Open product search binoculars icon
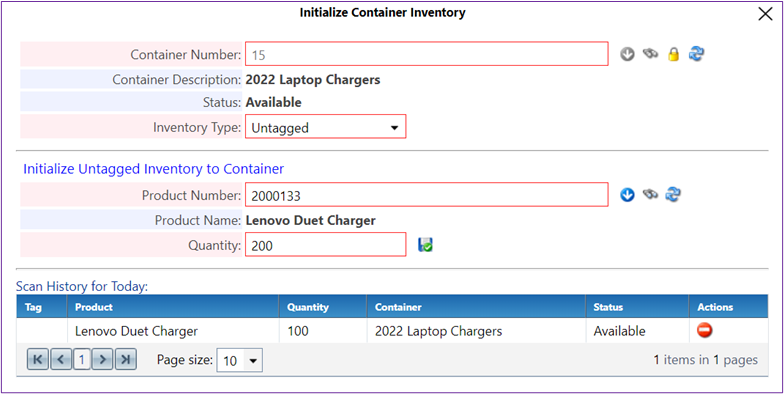This screenshot has height=394, width=784. (x=650, y=194)
